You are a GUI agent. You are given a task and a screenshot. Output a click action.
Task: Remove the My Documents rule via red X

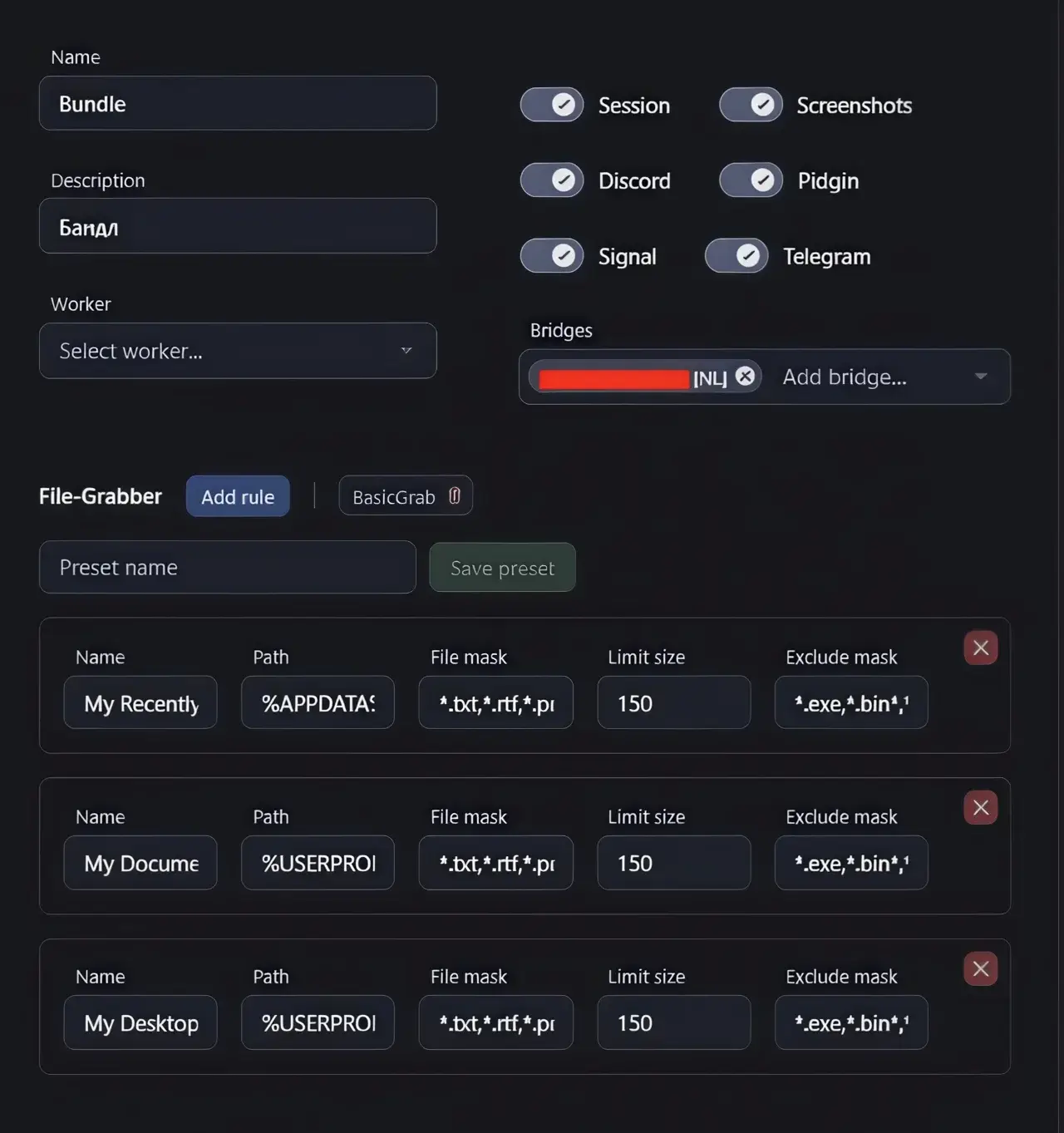980,807
